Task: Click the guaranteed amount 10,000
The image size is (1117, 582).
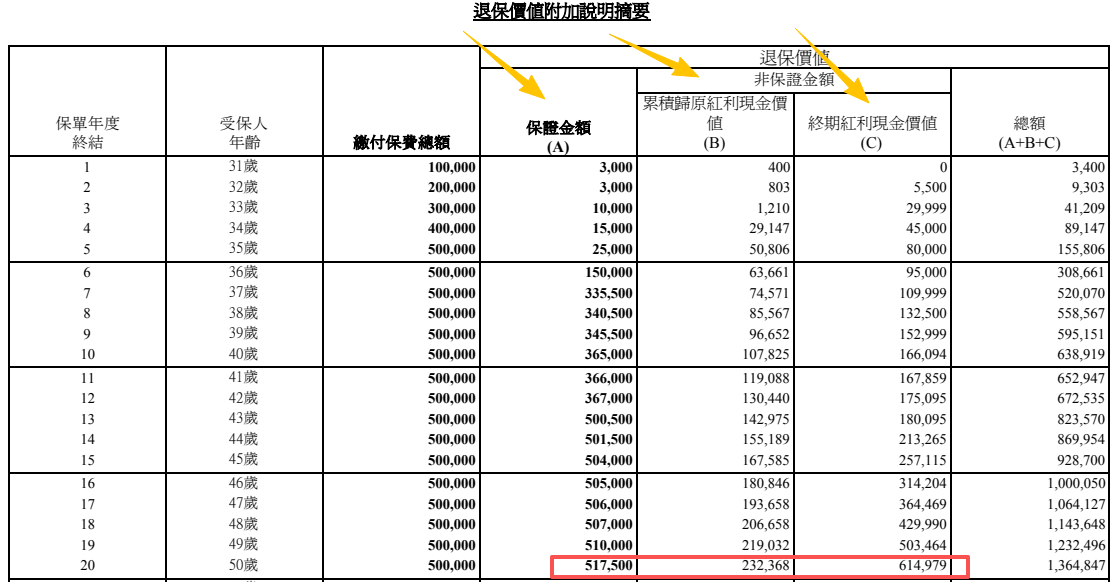Action: [612, 208]
